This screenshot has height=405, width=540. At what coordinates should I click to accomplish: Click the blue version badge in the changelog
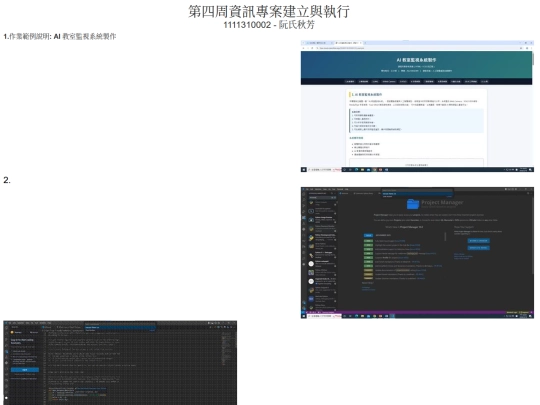point(368,236)
